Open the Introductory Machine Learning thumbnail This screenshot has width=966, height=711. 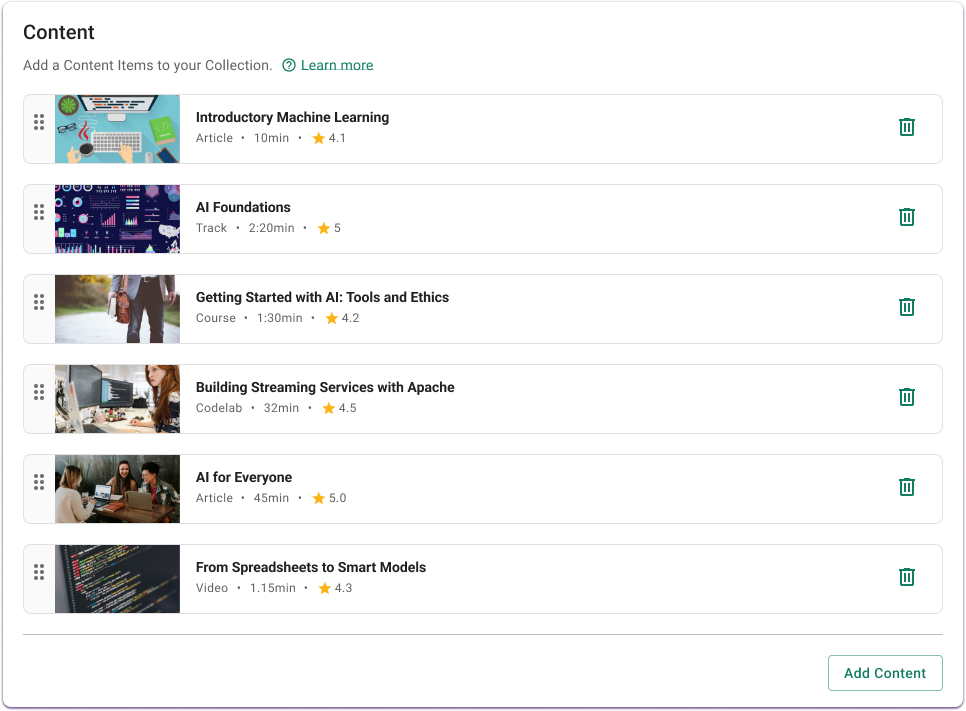117,129
